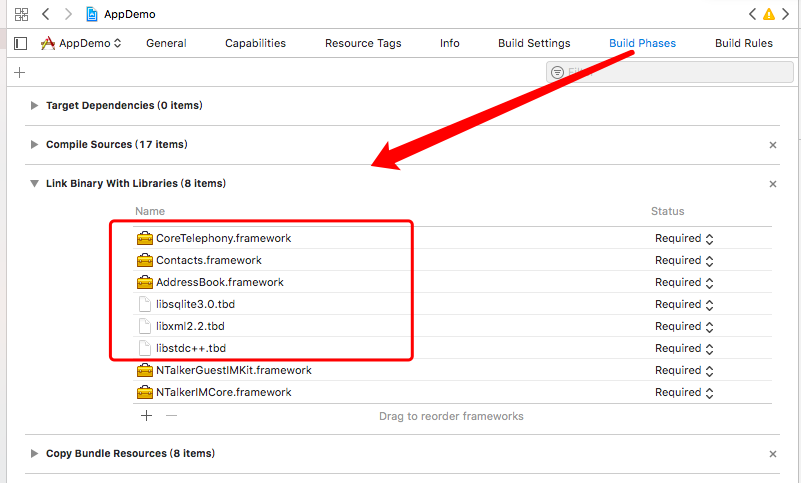Collapse Link Binary With Libraries section

tap(35, 184)
